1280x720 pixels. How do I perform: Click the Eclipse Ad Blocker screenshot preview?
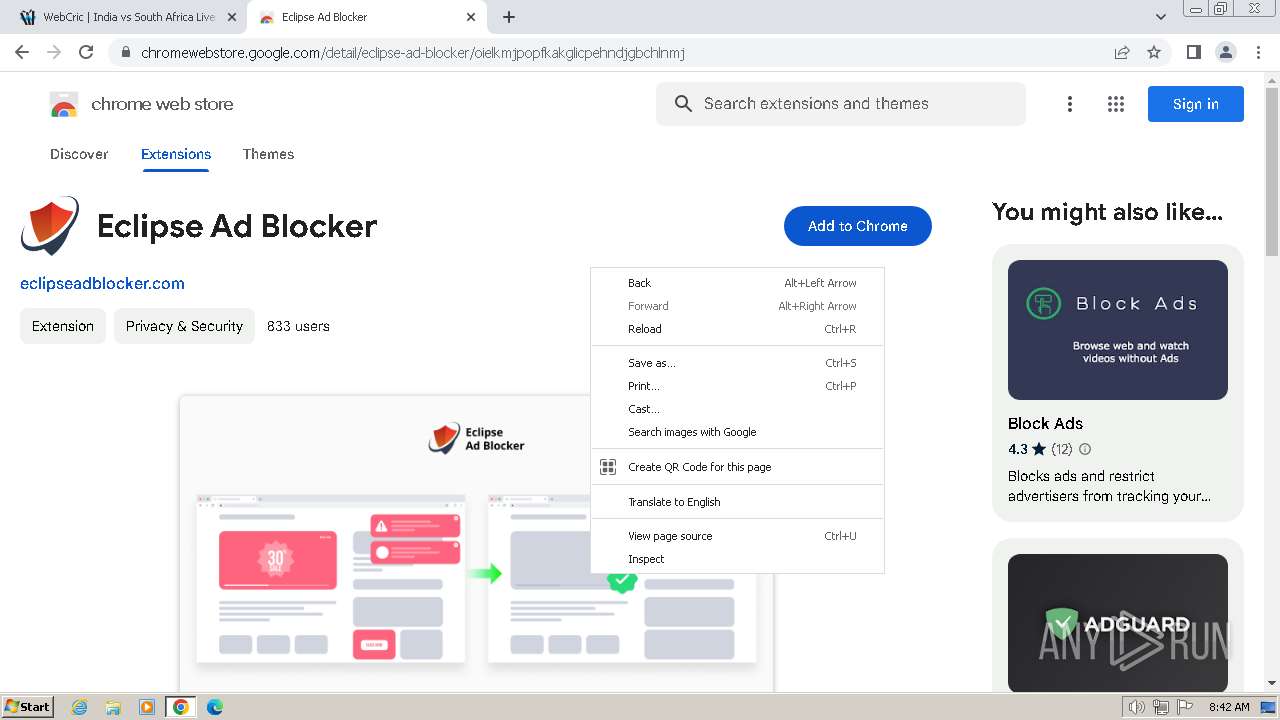tap(476, 544)
